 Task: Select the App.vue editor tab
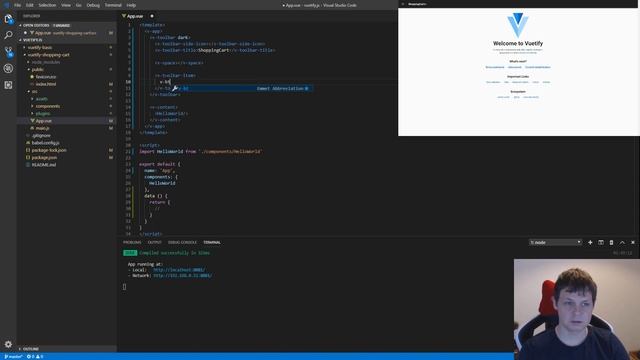[135, 16]
